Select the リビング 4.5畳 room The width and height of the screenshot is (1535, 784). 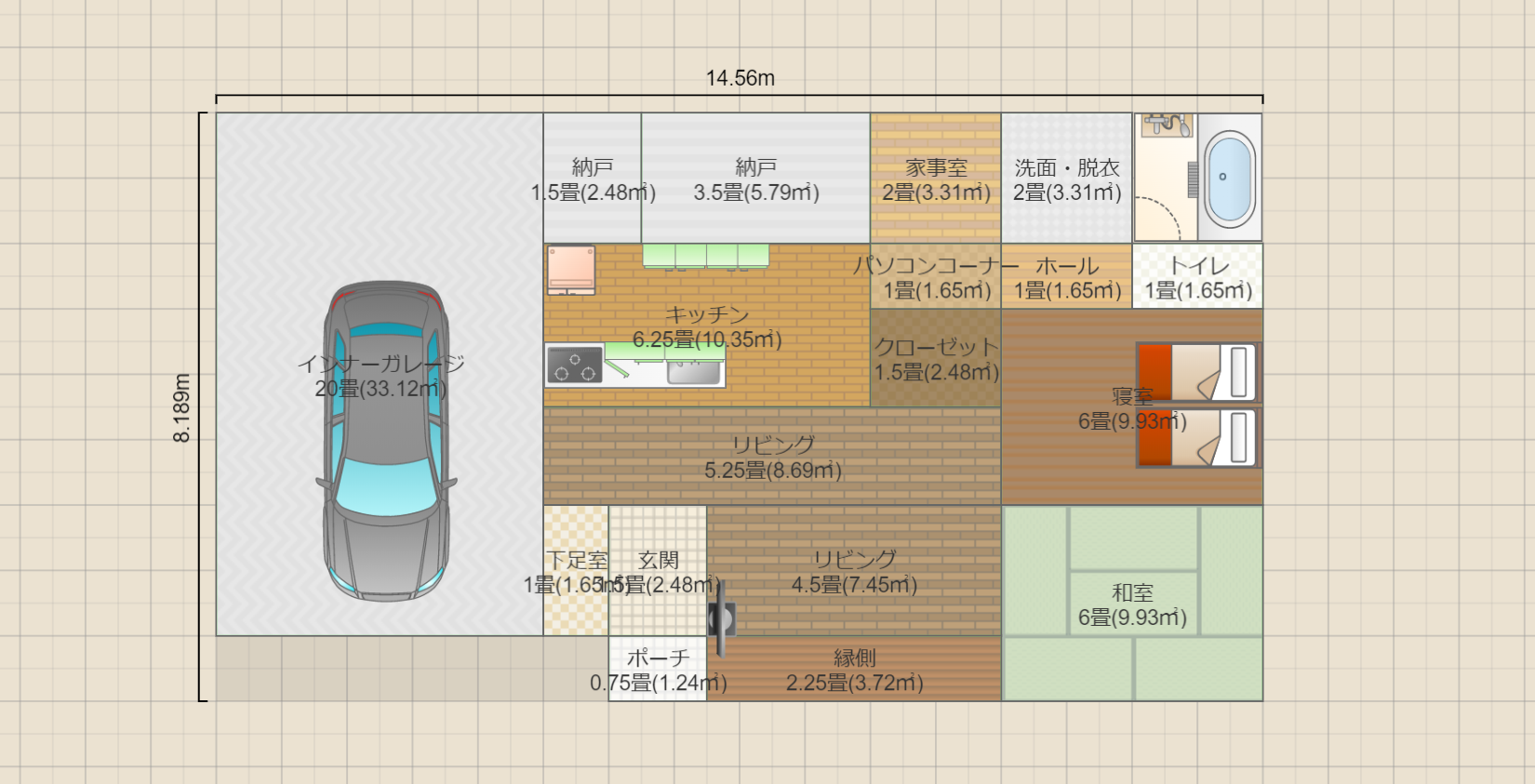coord(854,571)
